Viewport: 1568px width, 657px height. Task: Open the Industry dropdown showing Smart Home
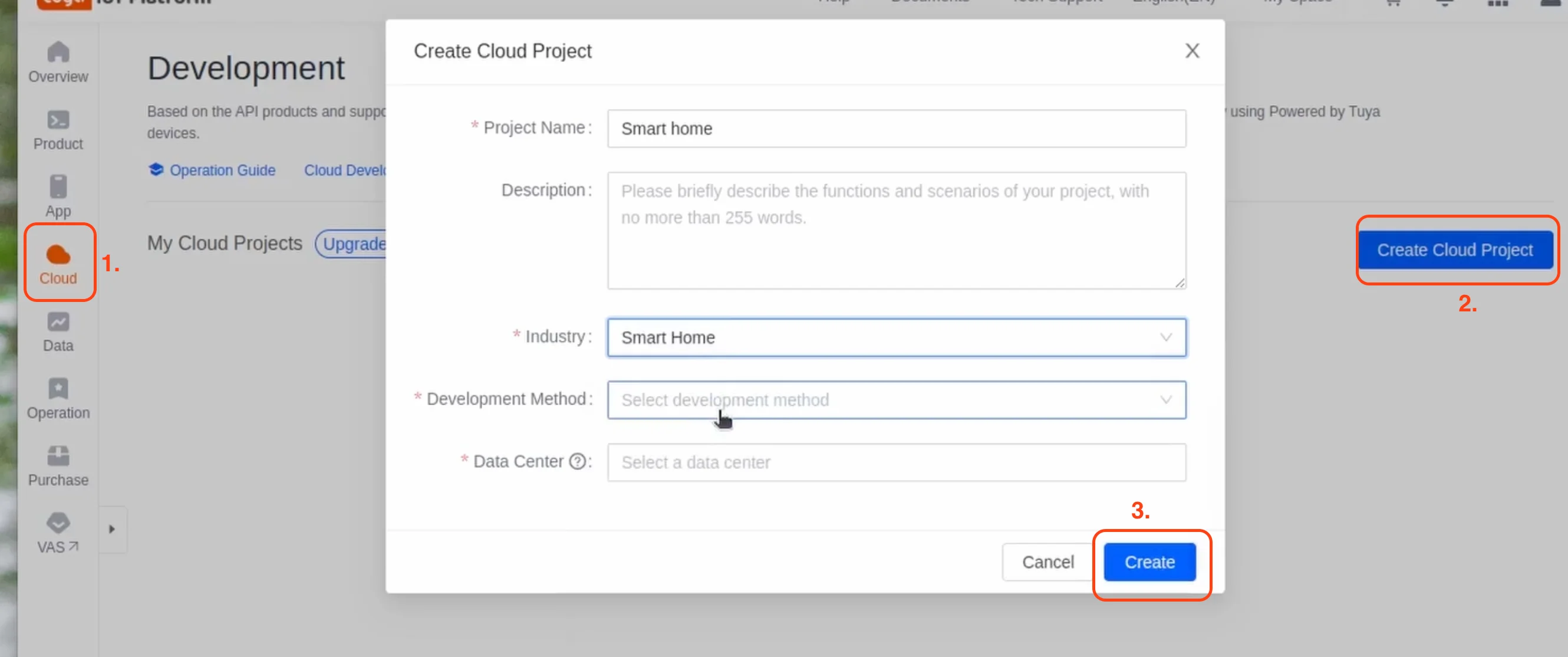(896, 337)
